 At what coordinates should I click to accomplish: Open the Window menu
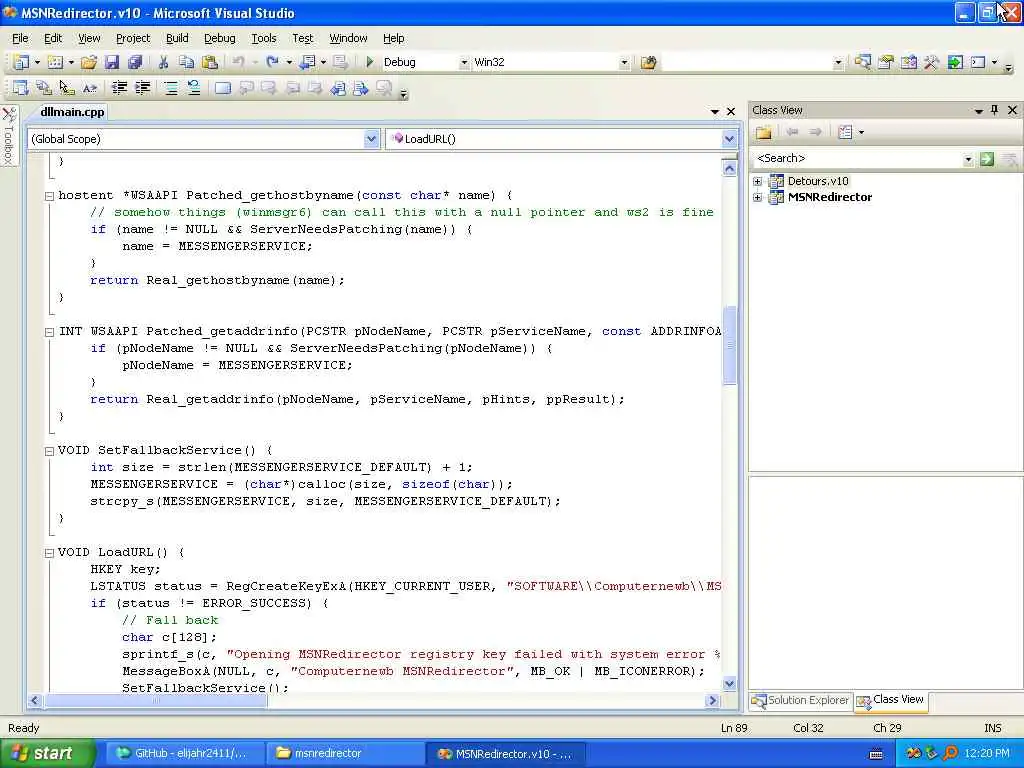click(x=348, y=39)
